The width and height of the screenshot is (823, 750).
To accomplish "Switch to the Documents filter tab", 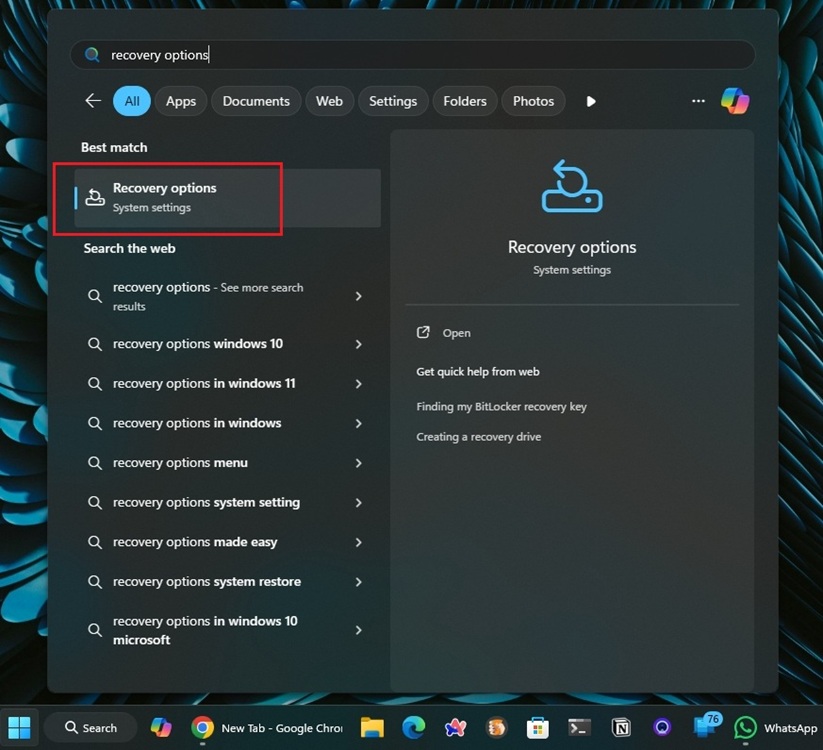I will 255,100.
